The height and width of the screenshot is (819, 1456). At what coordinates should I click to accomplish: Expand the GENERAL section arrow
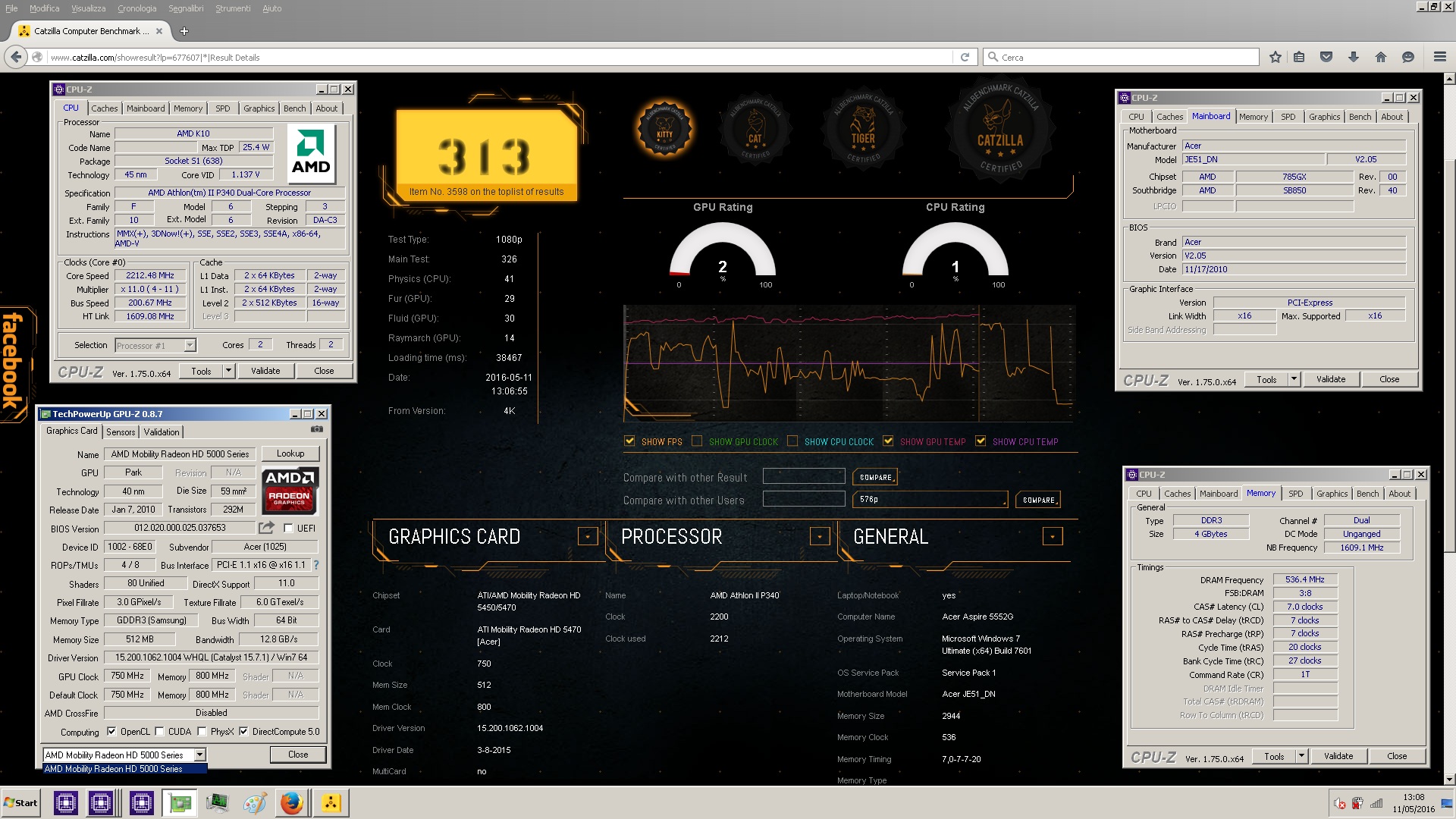[1053, 537]
